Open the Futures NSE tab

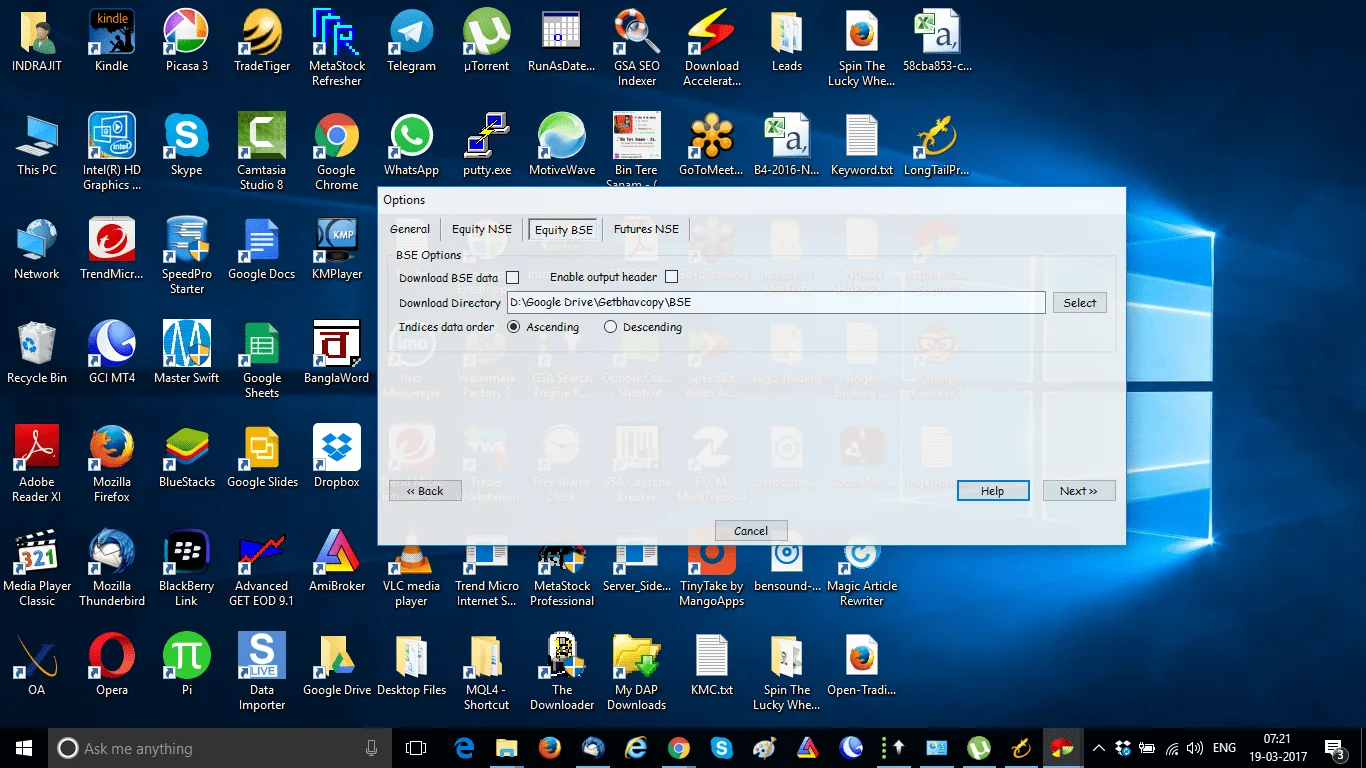pyautogui.click(x=645, y=229)
